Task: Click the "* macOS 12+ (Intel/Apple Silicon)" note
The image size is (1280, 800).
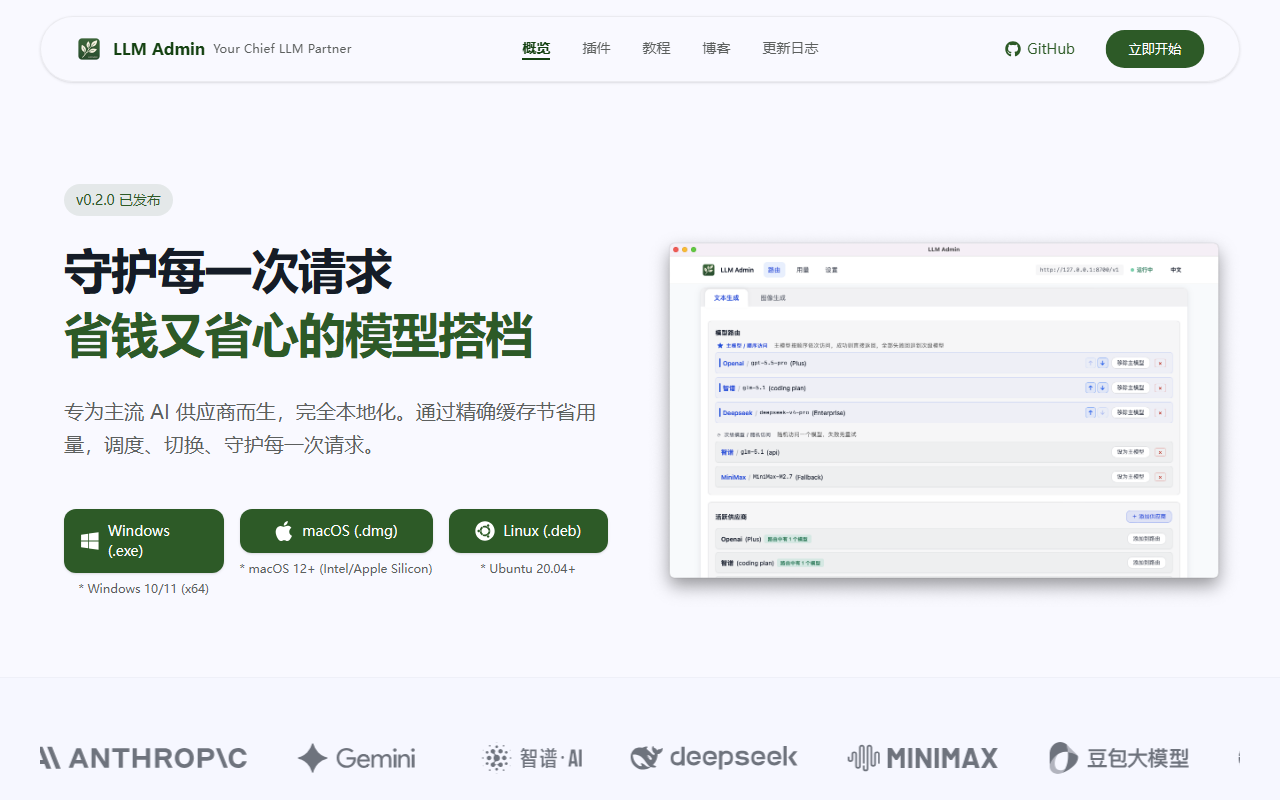Action: 336,569
